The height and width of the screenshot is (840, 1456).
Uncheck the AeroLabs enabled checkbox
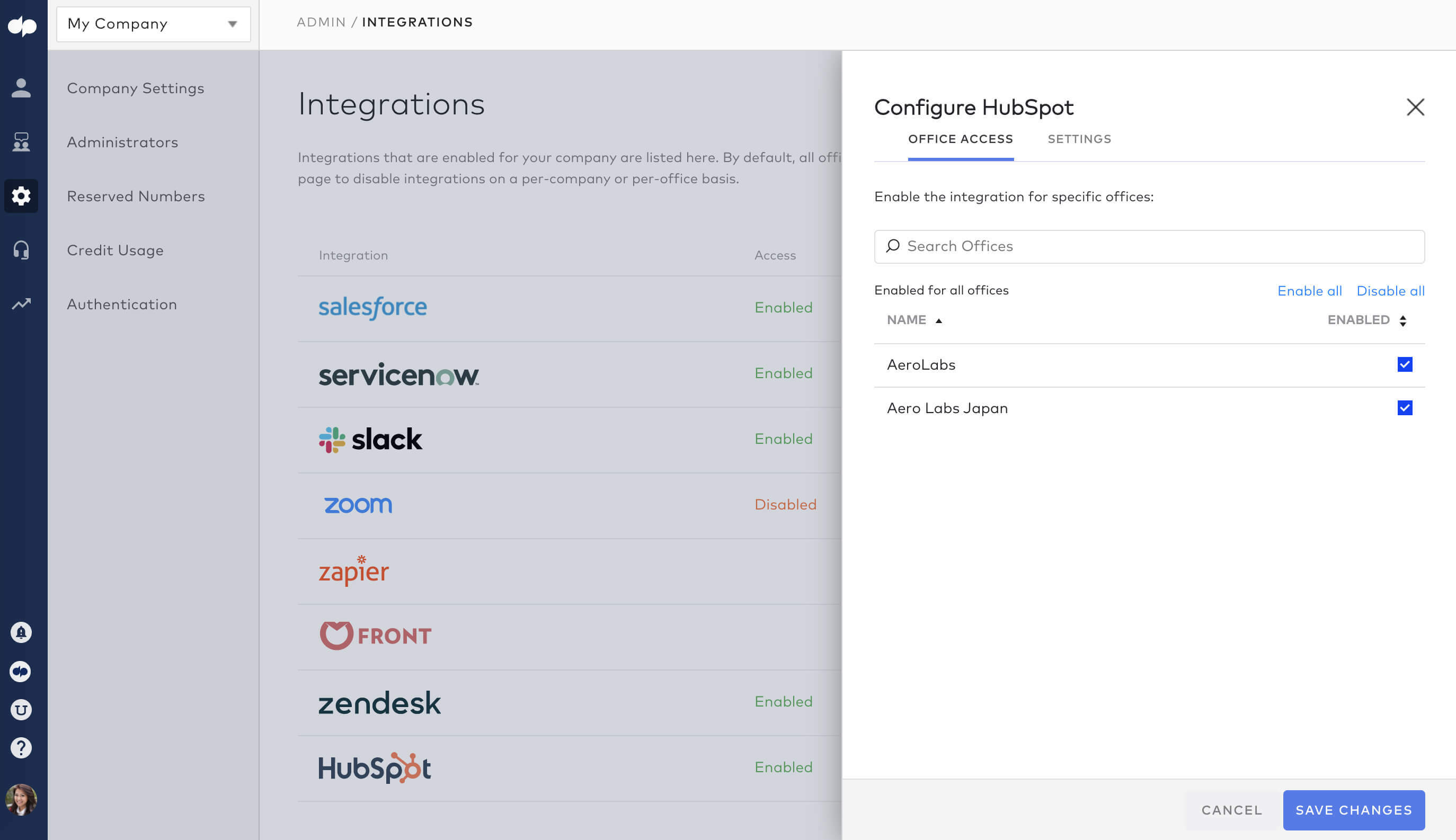1405,364
